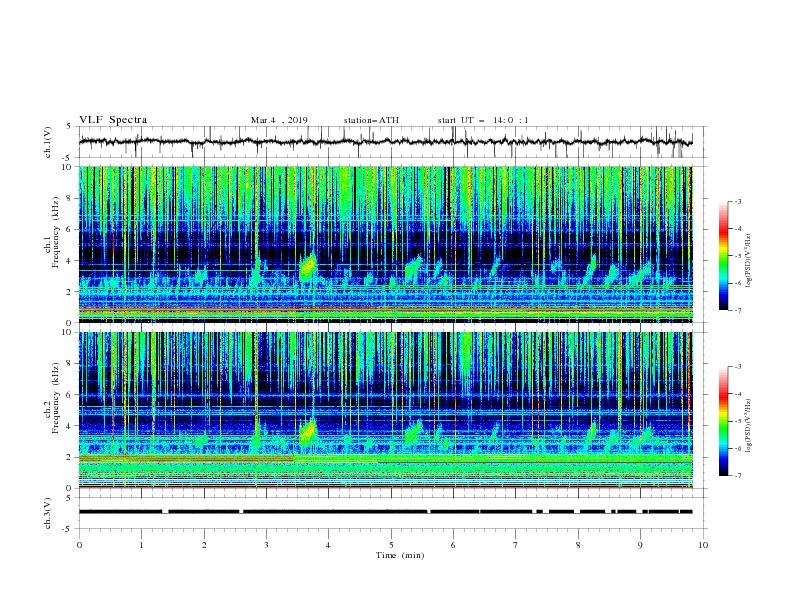This screenshot has height=612, width=792.
Task: Click the ch.2 spectrogram color scale bar
Action: click(x=723, y=421)
